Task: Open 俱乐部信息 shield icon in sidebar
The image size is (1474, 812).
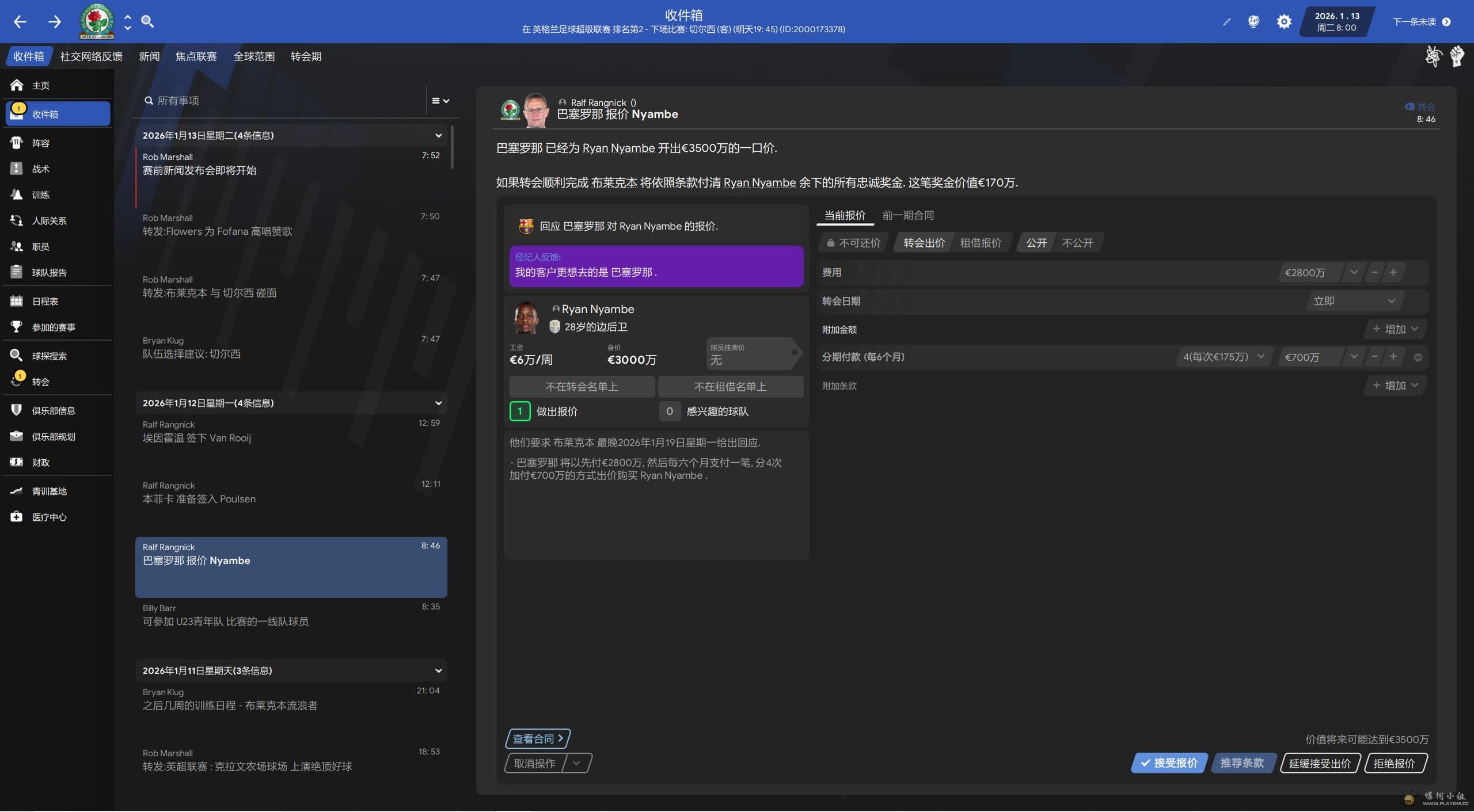Action: tap(17, 410)
